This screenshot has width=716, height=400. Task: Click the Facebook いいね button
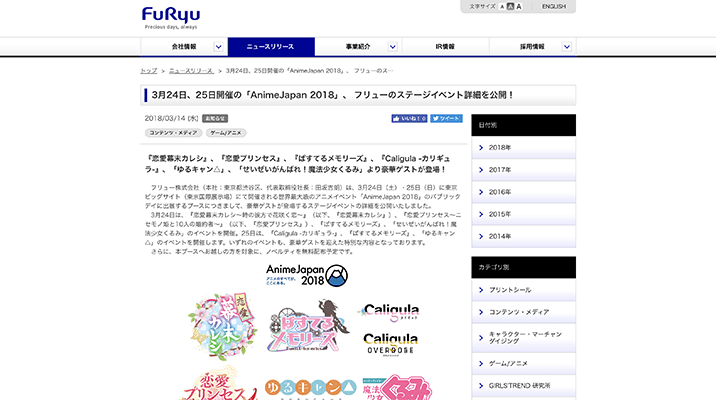click(409, 118)
